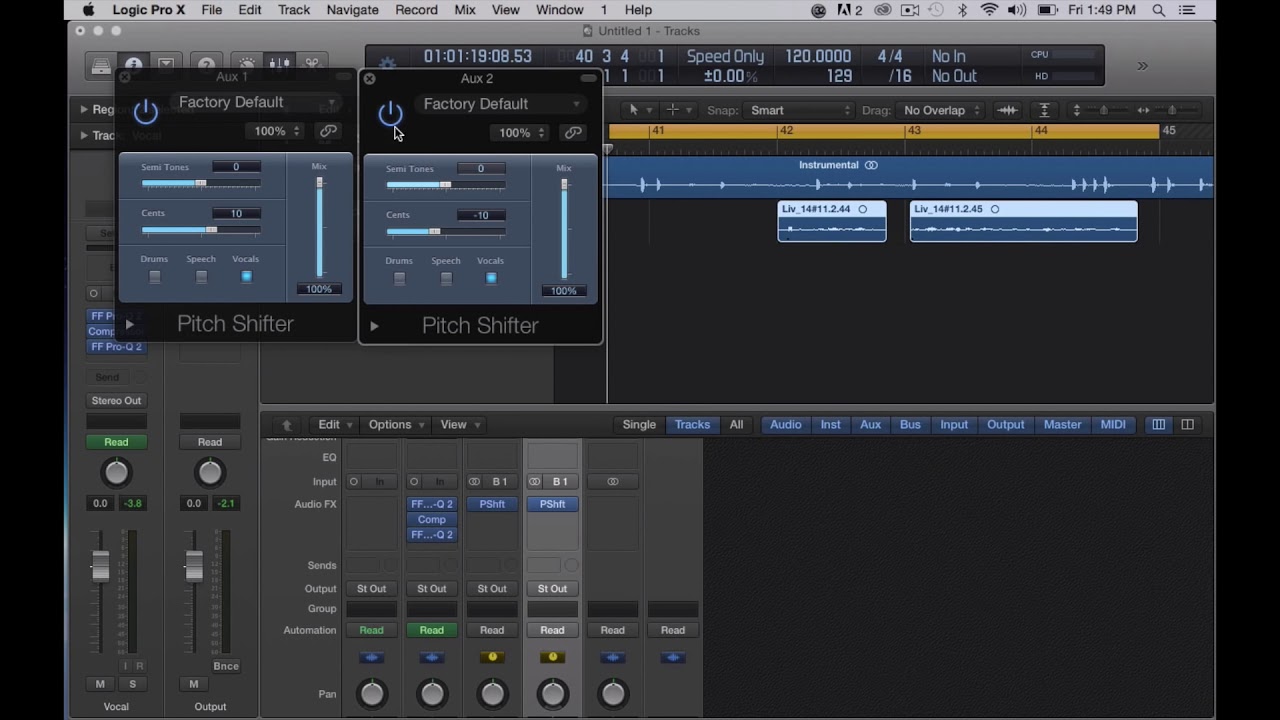
Task: Toggle the Mixer button in the control bar
Action: coord(279,66)
